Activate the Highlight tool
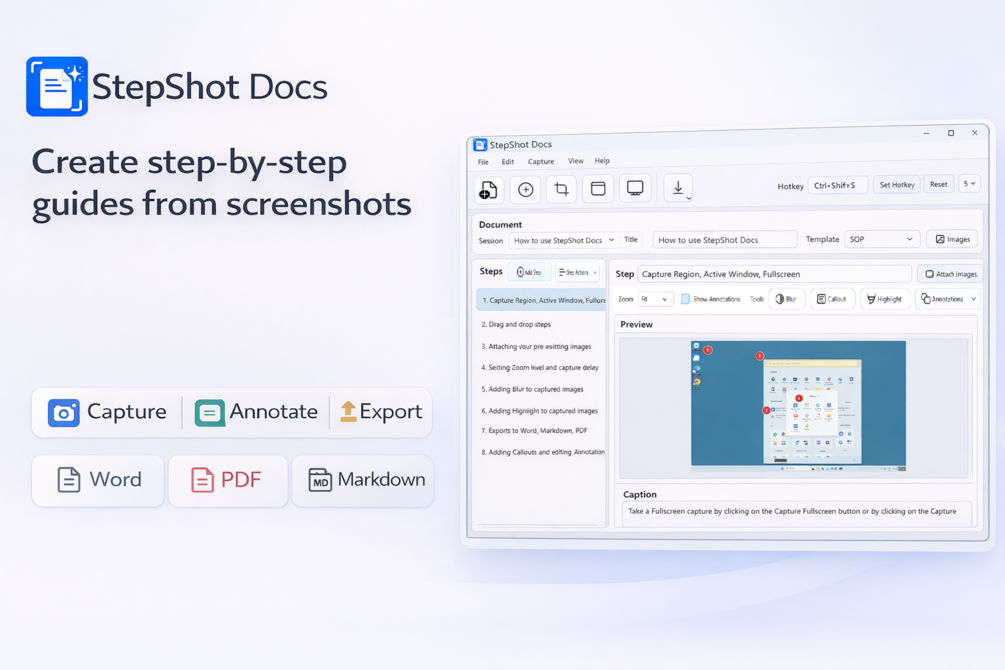Screen dimensions: 1005x670 [x=885, y=299]
